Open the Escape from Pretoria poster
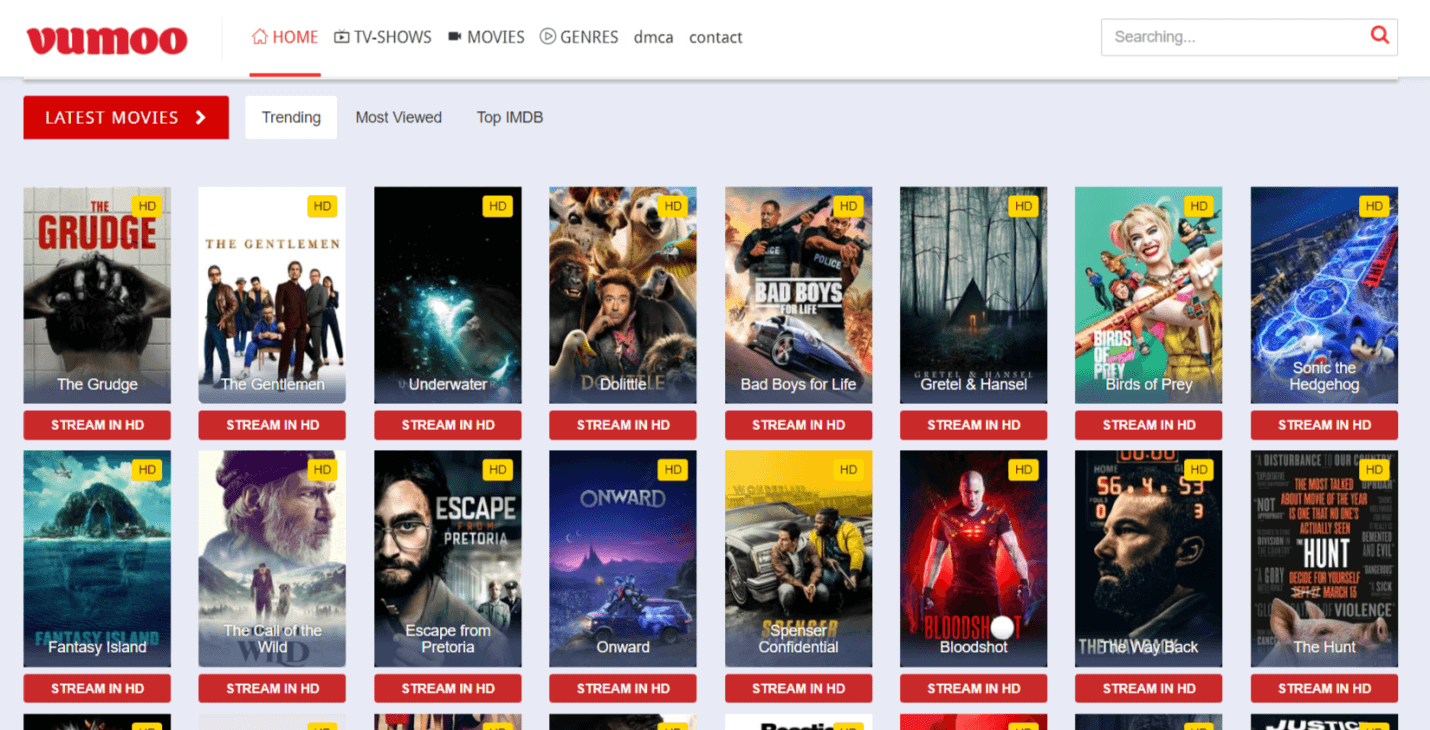Viewport: 1430px width, 730px height. 448,559
